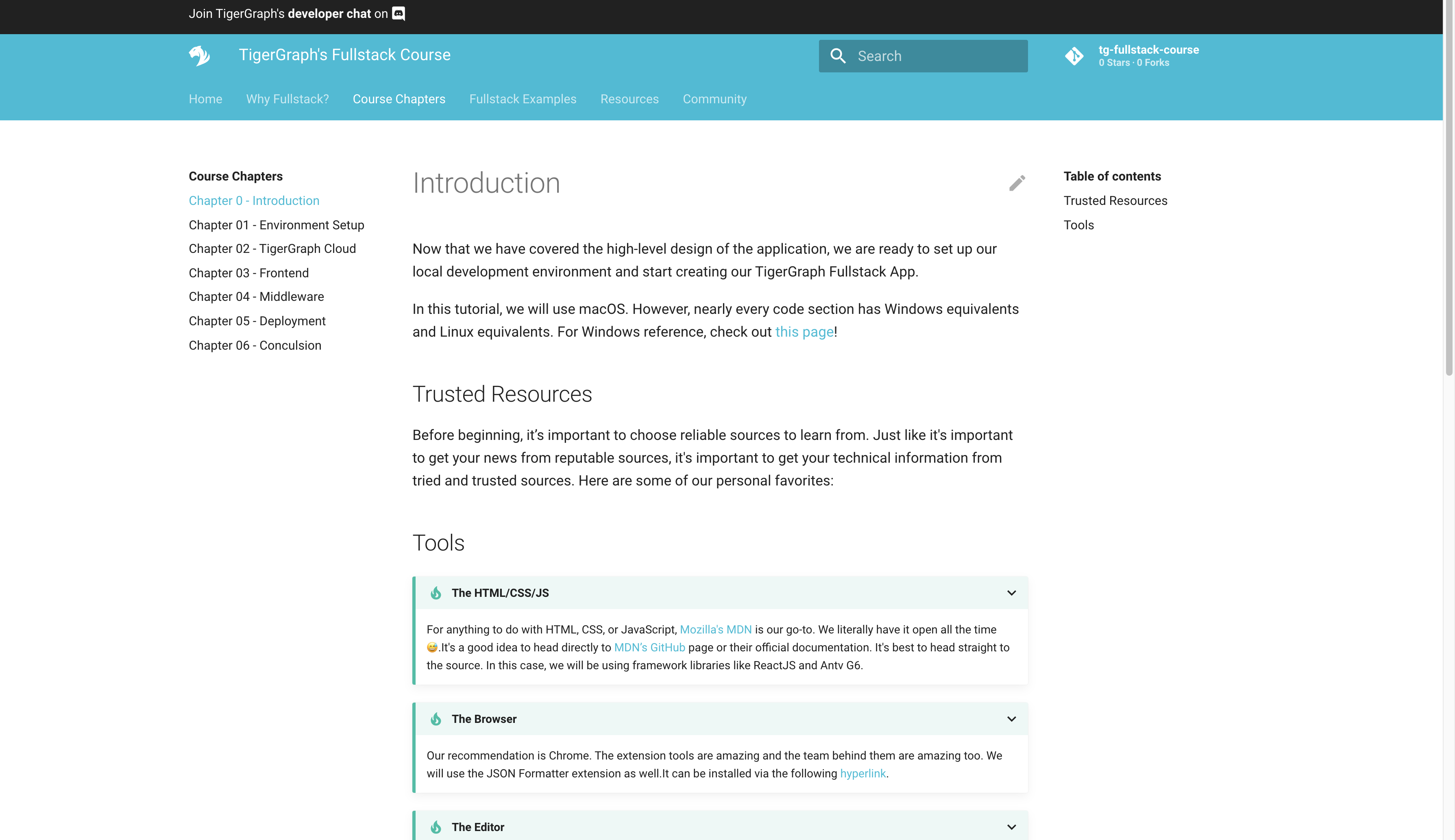
Task: Open the JSON Formatter hyperlink
Action: (863, 773)
